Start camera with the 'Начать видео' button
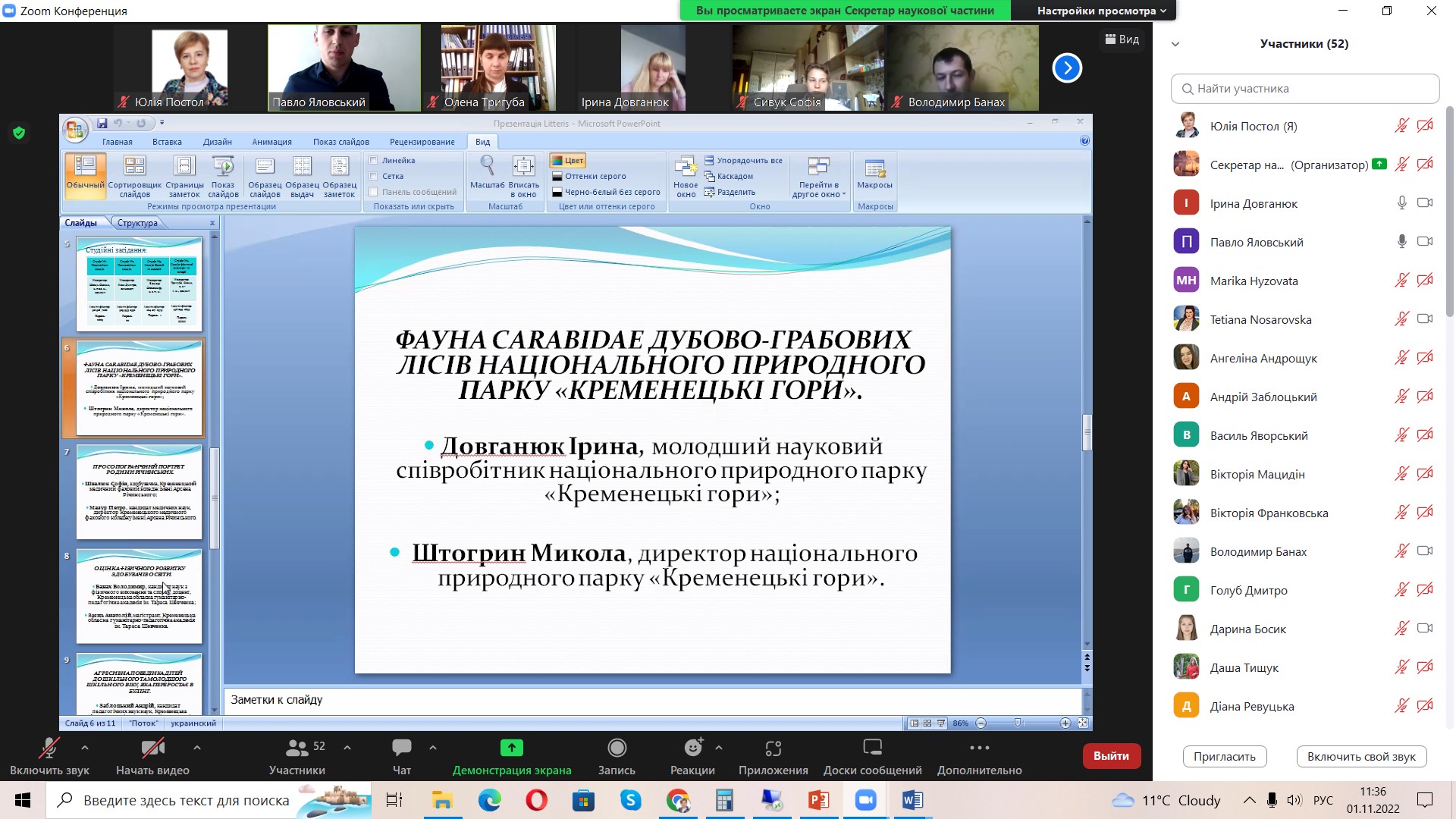1456x819 pixels. 152,748
